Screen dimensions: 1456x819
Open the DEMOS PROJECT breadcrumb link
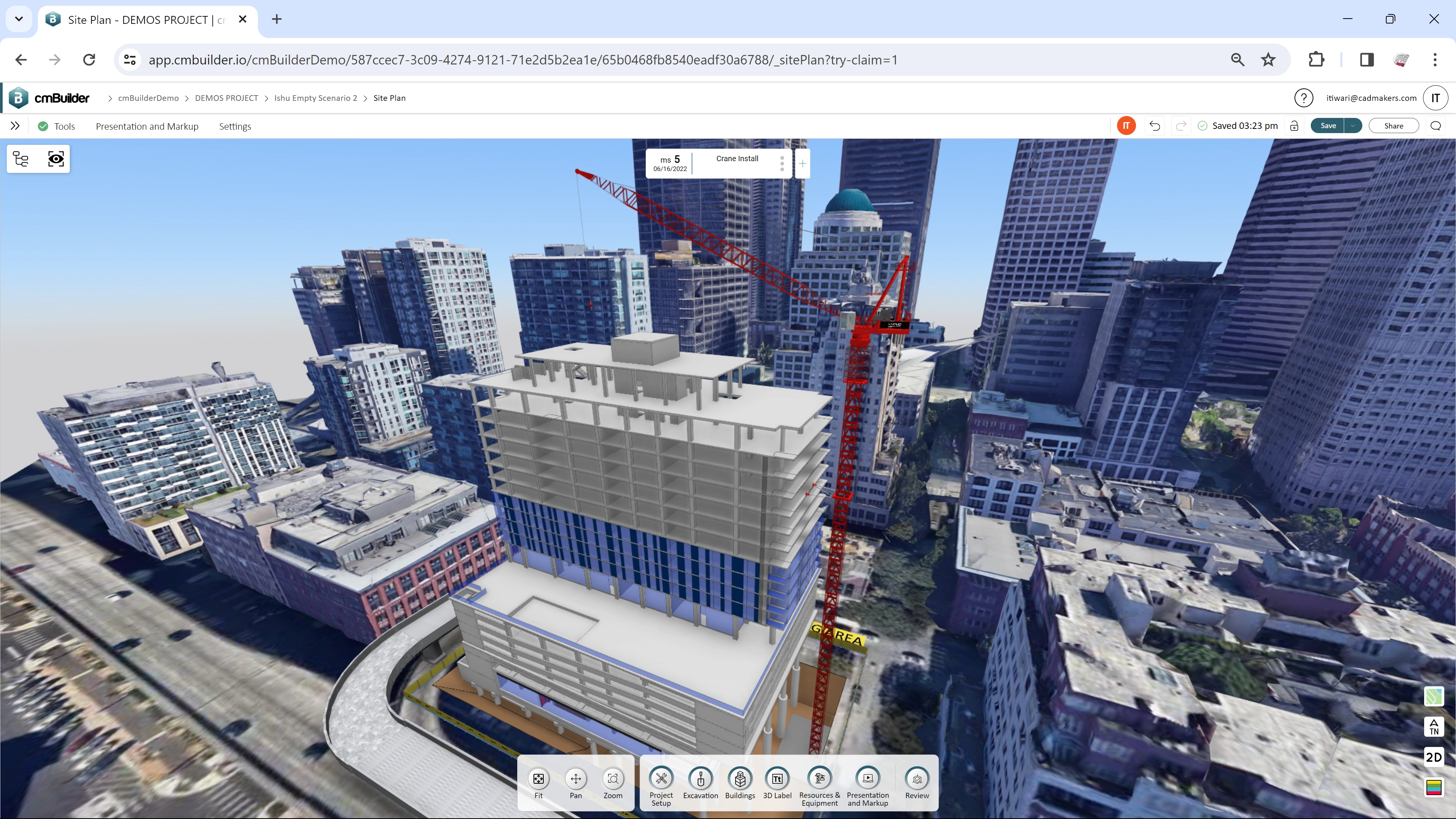point(226,98)
